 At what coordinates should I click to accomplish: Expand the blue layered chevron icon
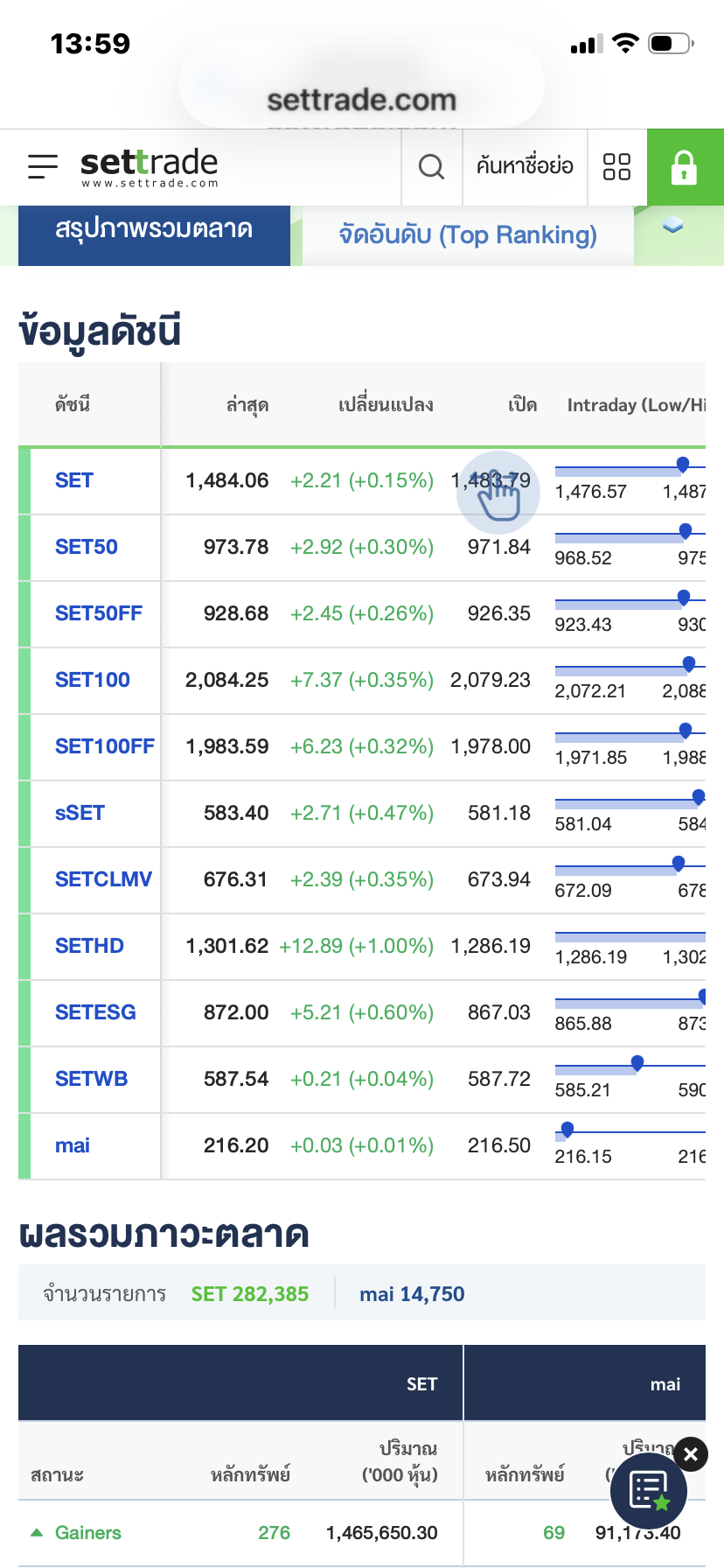[672, 227]
